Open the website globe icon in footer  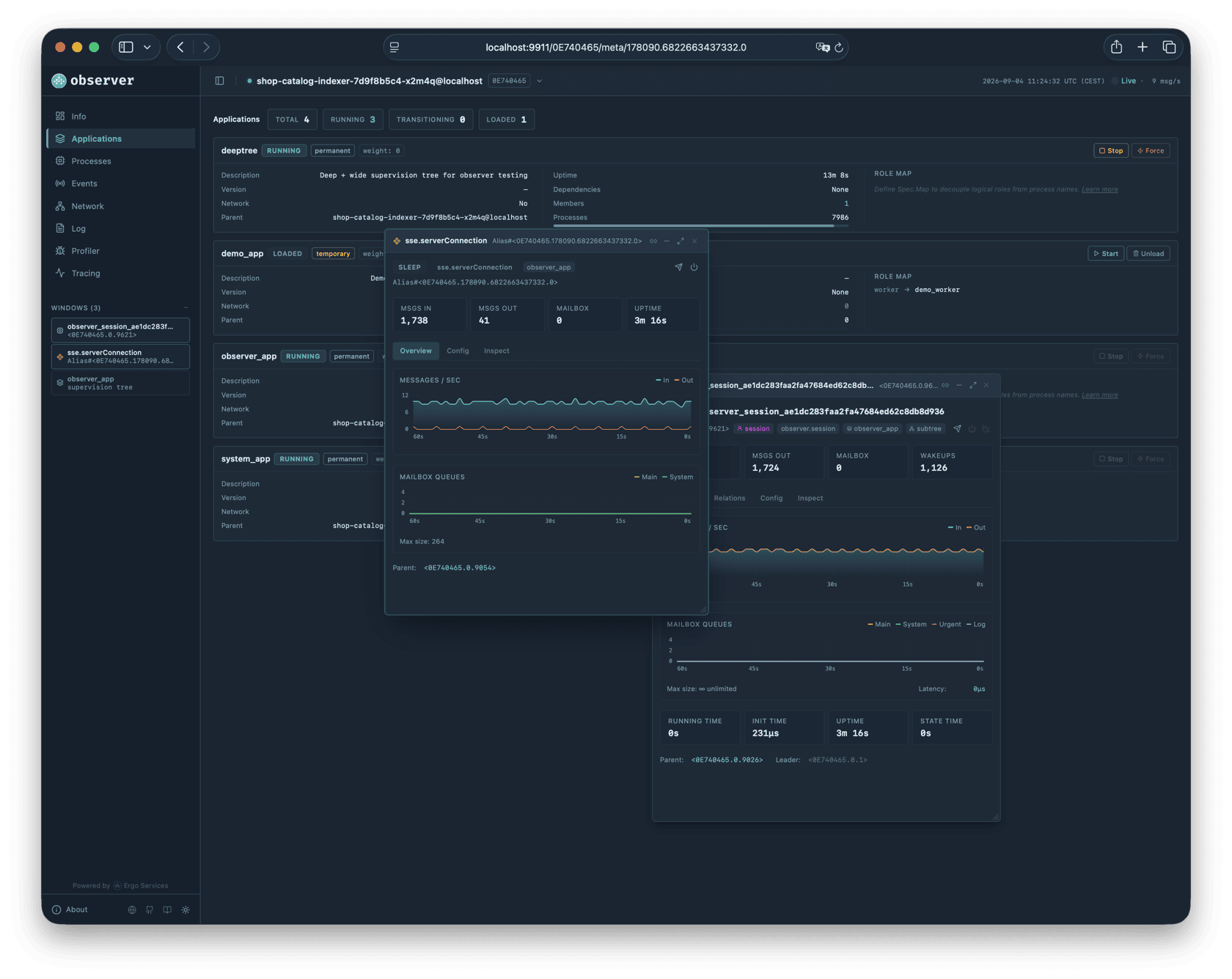click(x=132, y=909)
